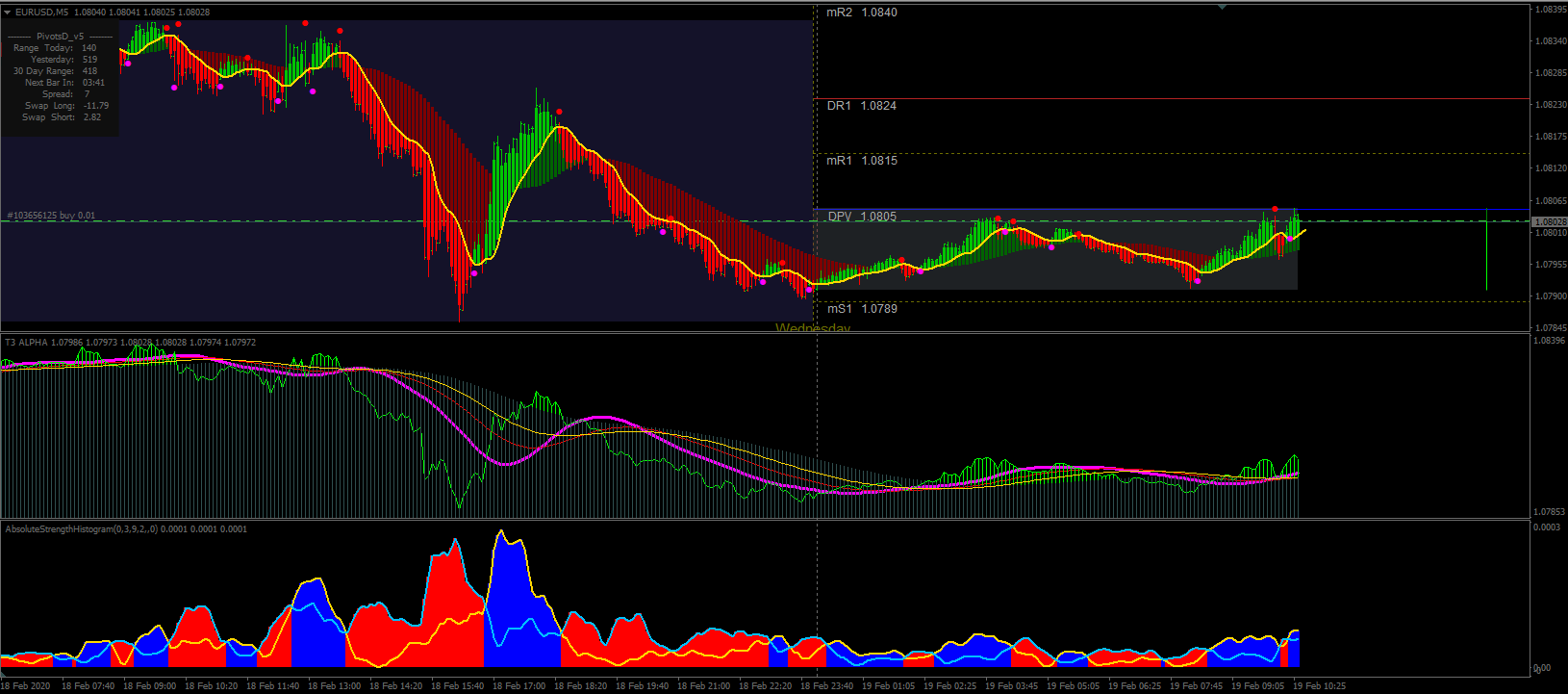
Task: Click the chart shift triangle marker
Action: (x=1222, y=7)
